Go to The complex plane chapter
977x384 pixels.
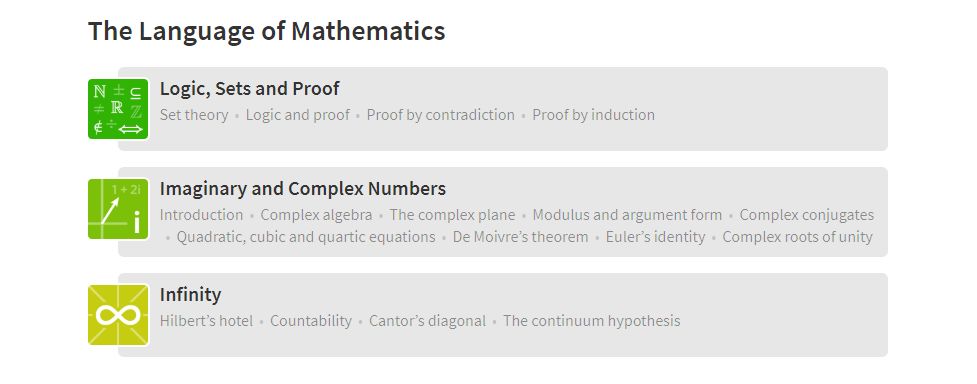[452, 215]
